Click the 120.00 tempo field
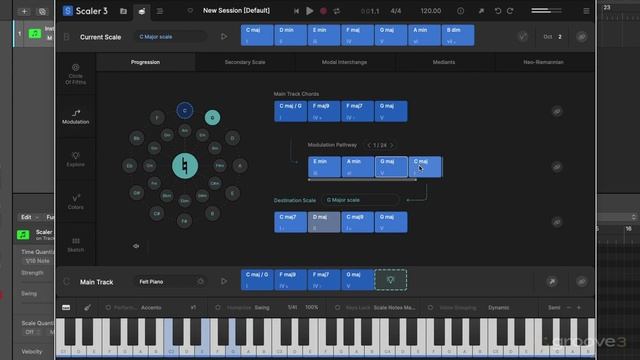Viewport: 640px width, 360px height. pyautogui.click(x=431, y=11)
